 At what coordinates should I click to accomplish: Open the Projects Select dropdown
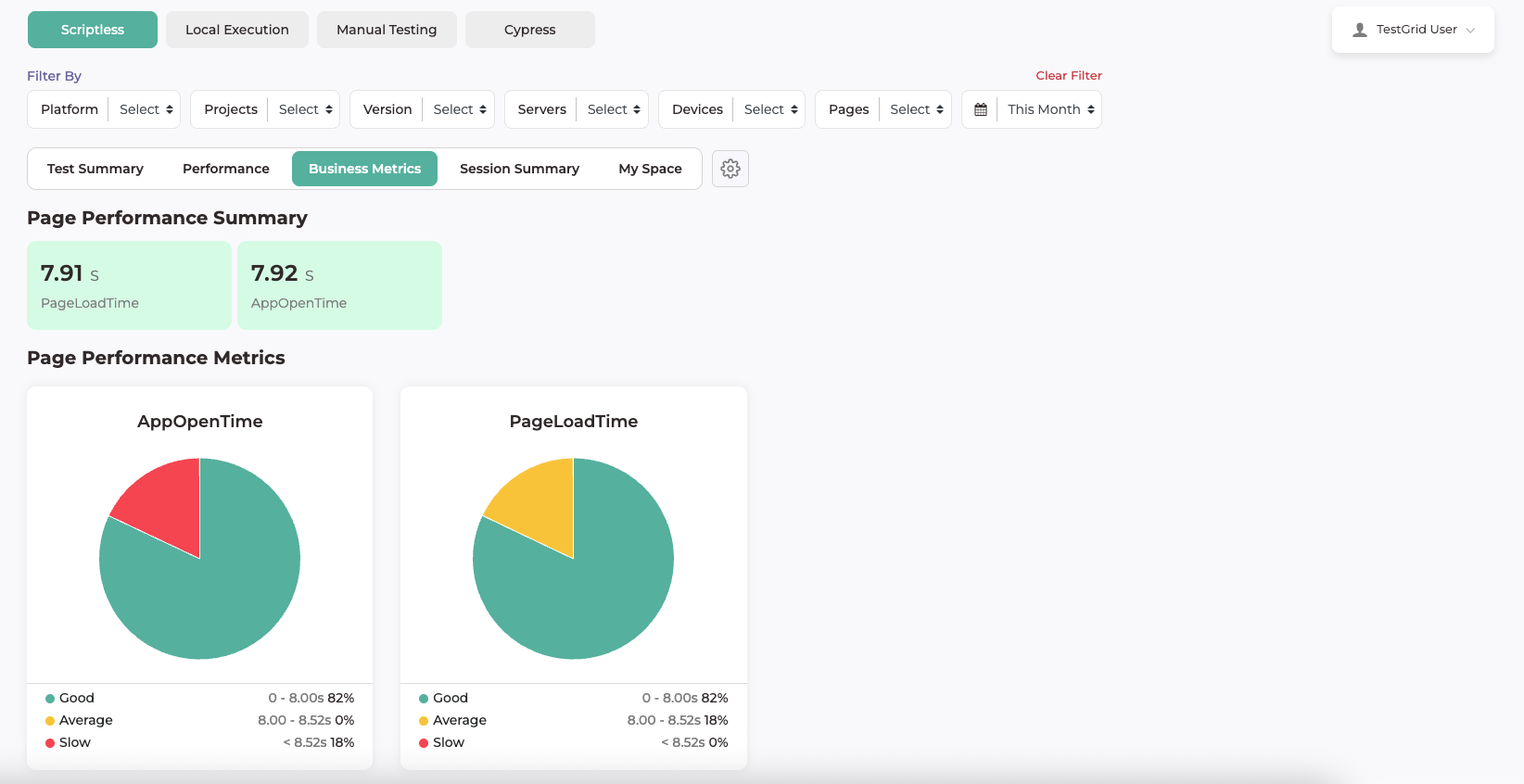tap(305, 109)
